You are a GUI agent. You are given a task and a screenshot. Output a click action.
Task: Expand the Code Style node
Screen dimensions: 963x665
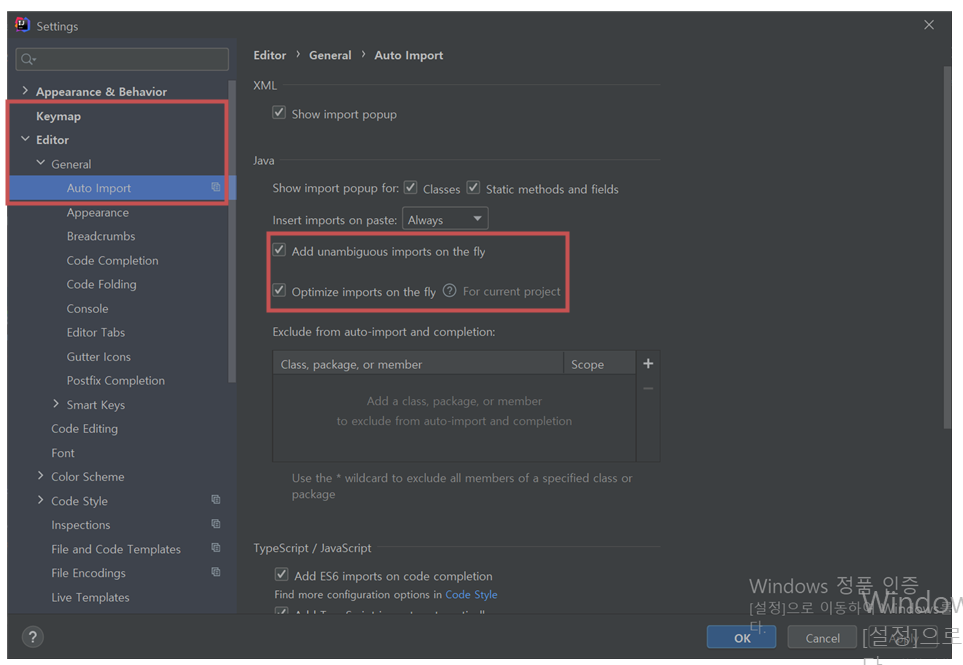(x=41, y=500)
